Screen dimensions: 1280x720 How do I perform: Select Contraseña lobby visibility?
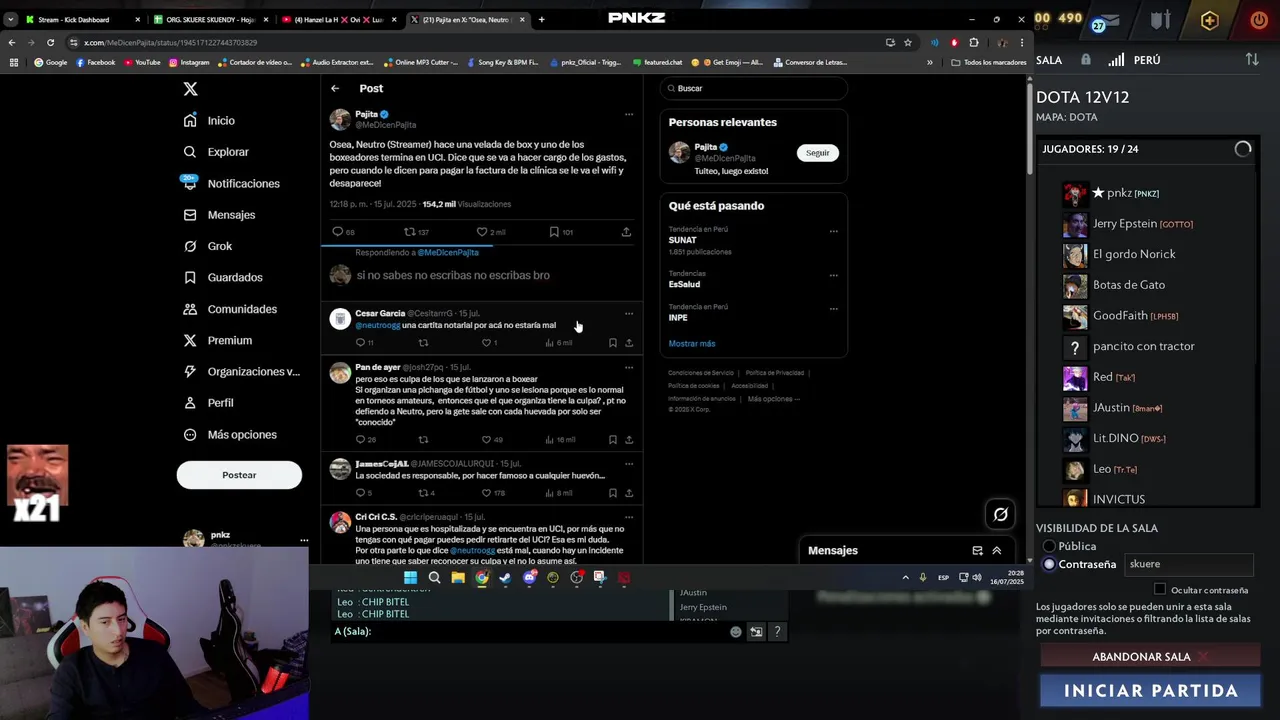(x=1049, y=564)
